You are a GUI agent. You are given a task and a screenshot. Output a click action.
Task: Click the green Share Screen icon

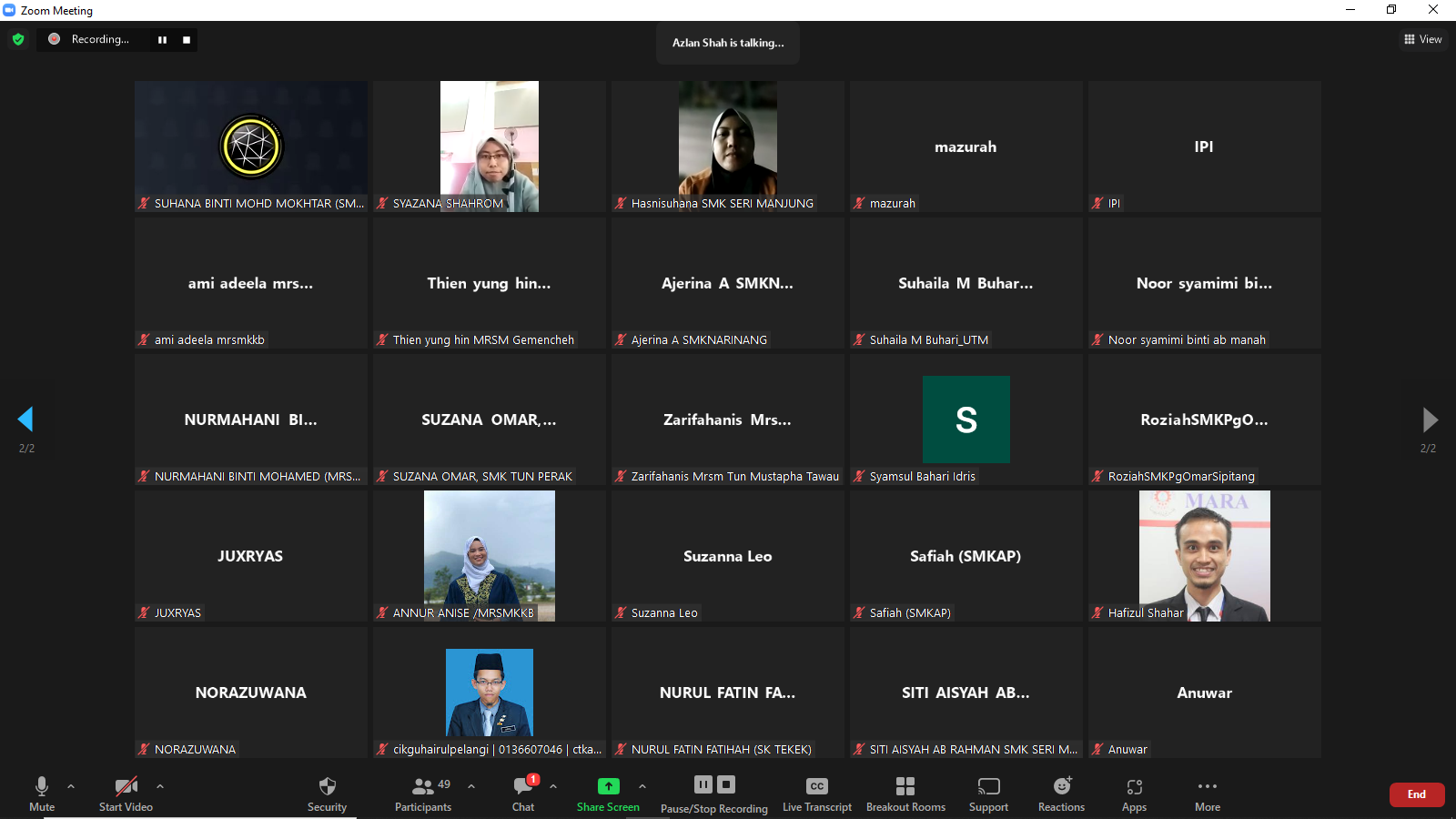click(608, 786)
